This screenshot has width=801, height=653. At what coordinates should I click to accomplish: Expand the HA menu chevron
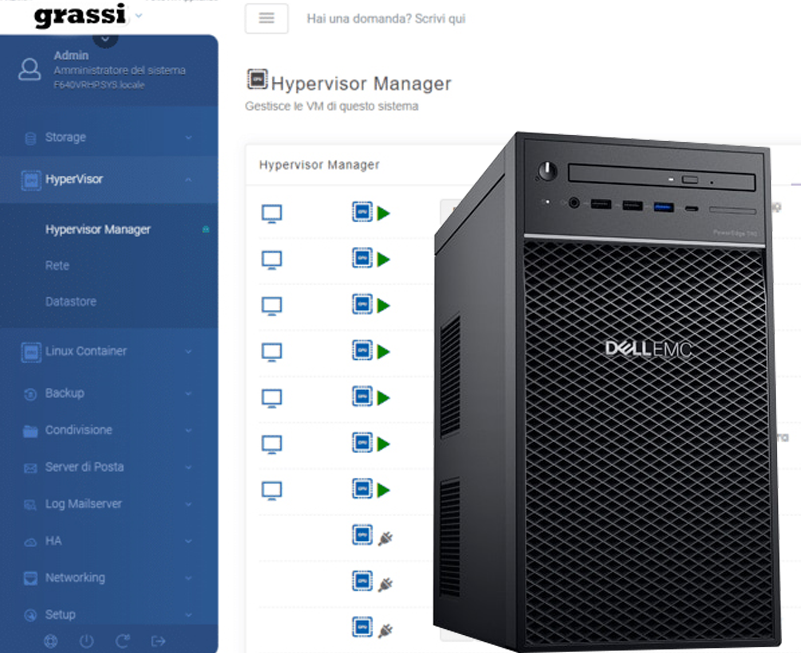[x=189, y=541]
